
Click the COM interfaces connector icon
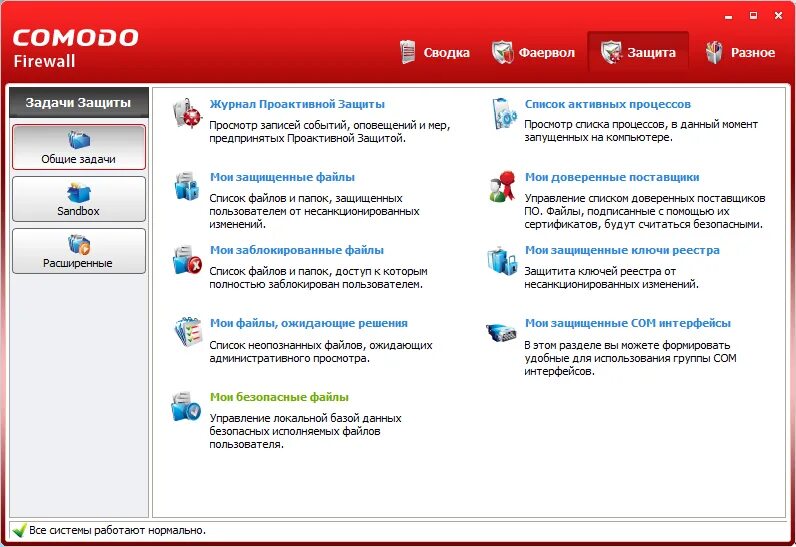501,332
